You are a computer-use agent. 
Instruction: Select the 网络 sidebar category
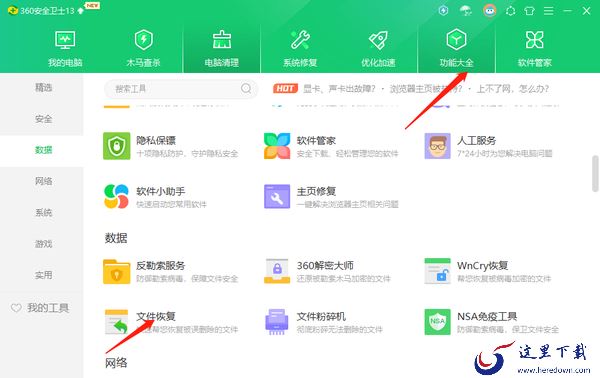pyautogui.click(x=43, y=181)
